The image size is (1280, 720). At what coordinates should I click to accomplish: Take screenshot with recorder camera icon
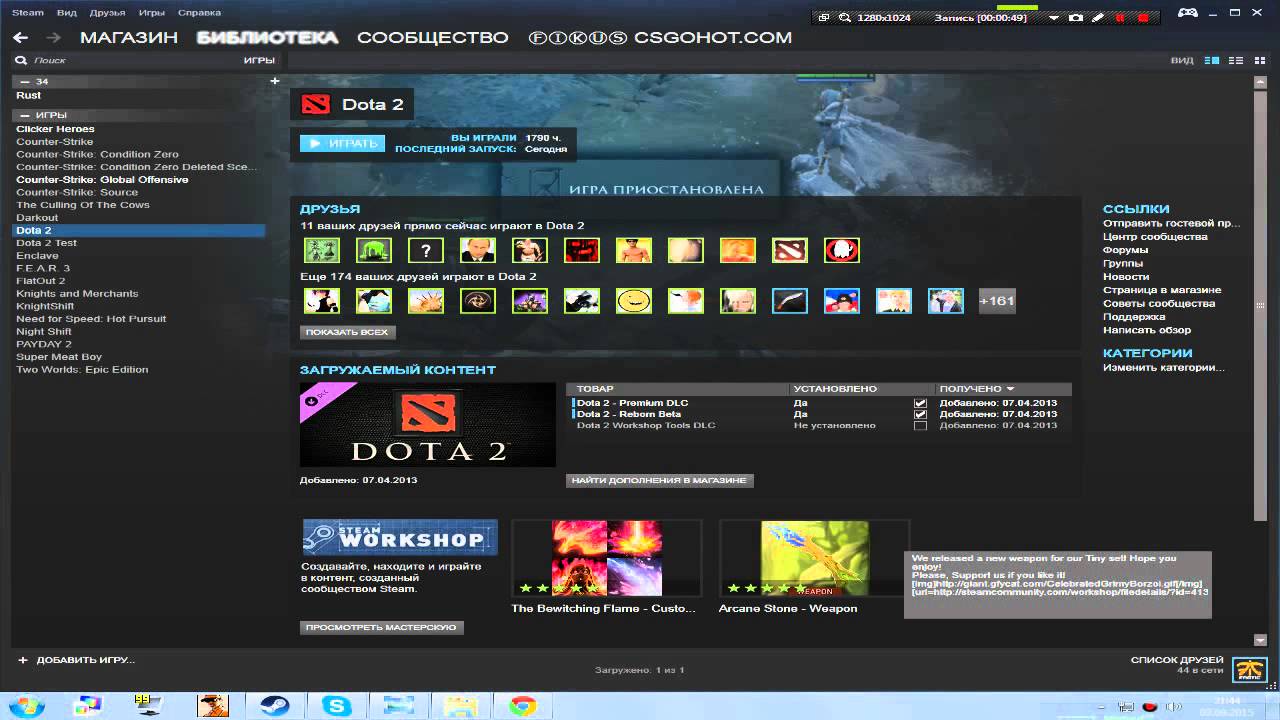pyautogui.click(x=1076, y=17)
